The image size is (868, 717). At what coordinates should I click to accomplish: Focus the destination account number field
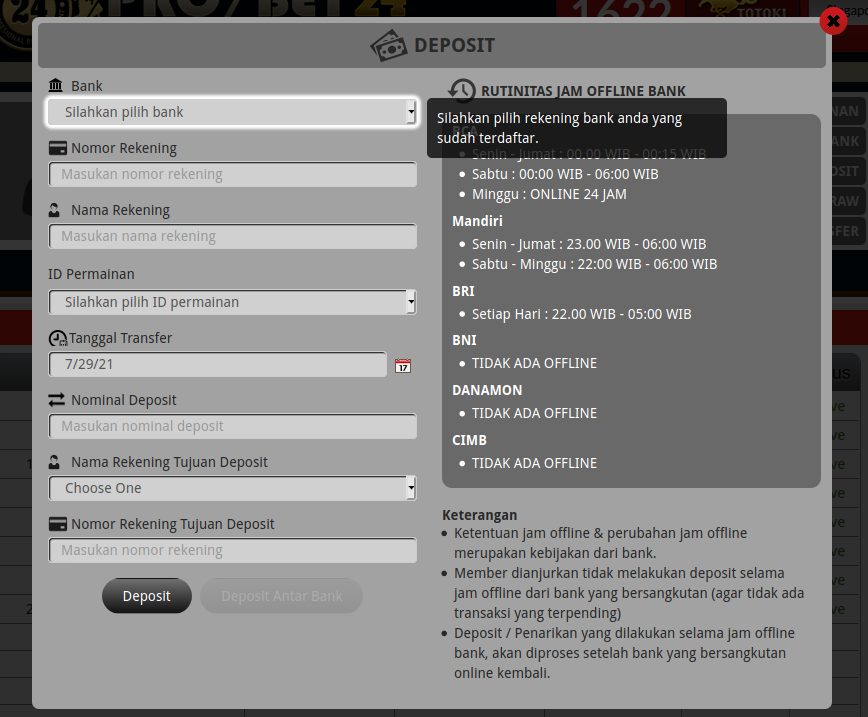(x=232, y=550)
